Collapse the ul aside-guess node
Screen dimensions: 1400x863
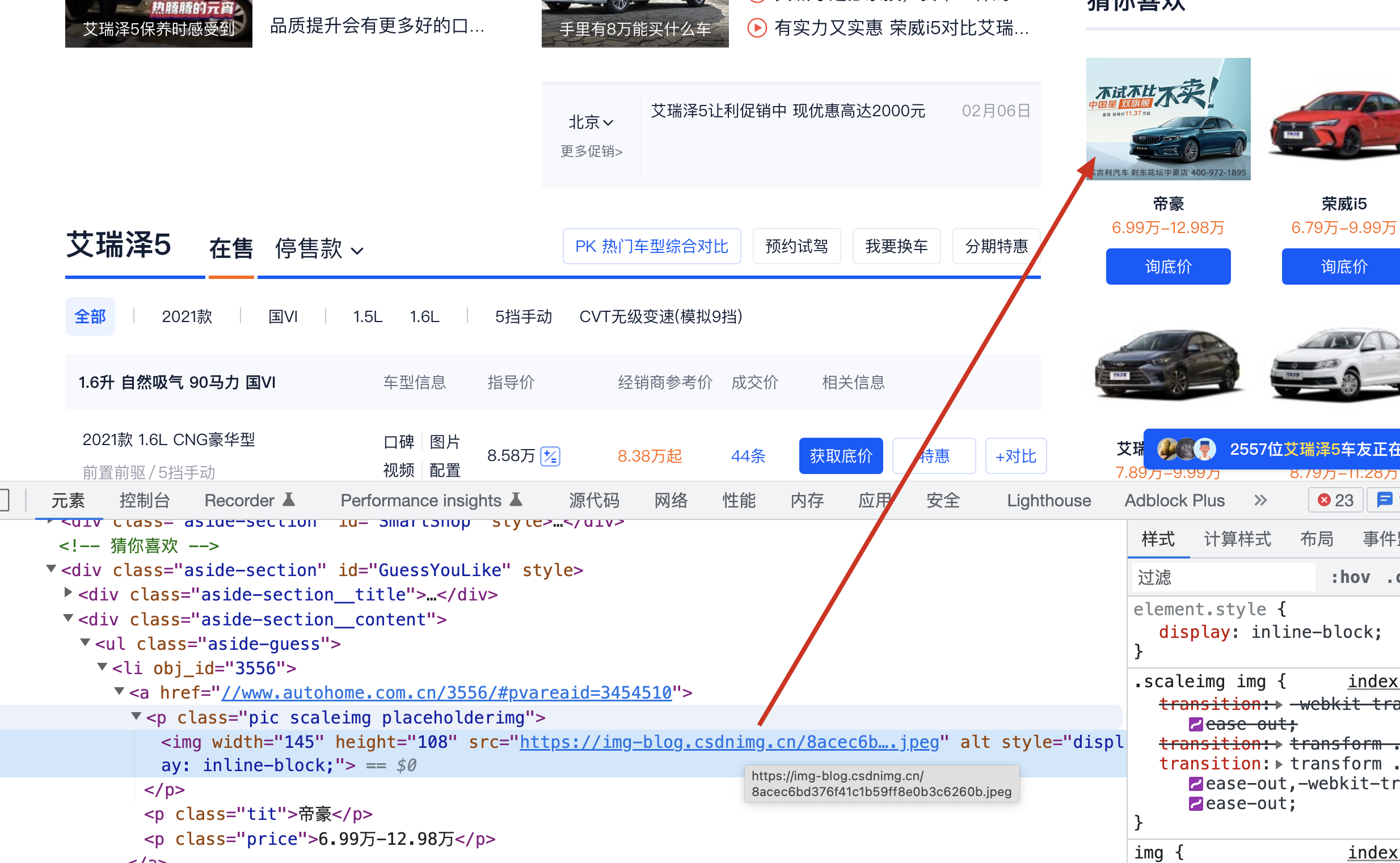[x=85, y=642]
